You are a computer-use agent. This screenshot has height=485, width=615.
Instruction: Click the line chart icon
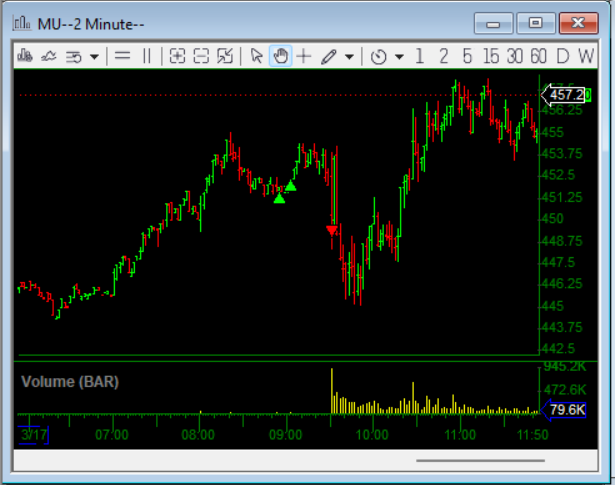[x=49, y=56]
